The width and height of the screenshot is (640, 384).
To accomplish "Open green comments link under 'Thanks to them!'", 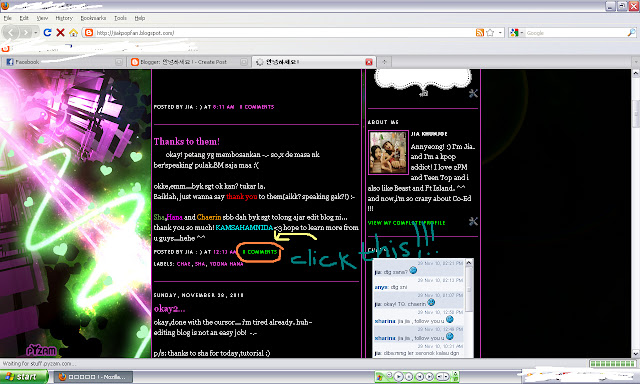I will (x=260, y=252).
